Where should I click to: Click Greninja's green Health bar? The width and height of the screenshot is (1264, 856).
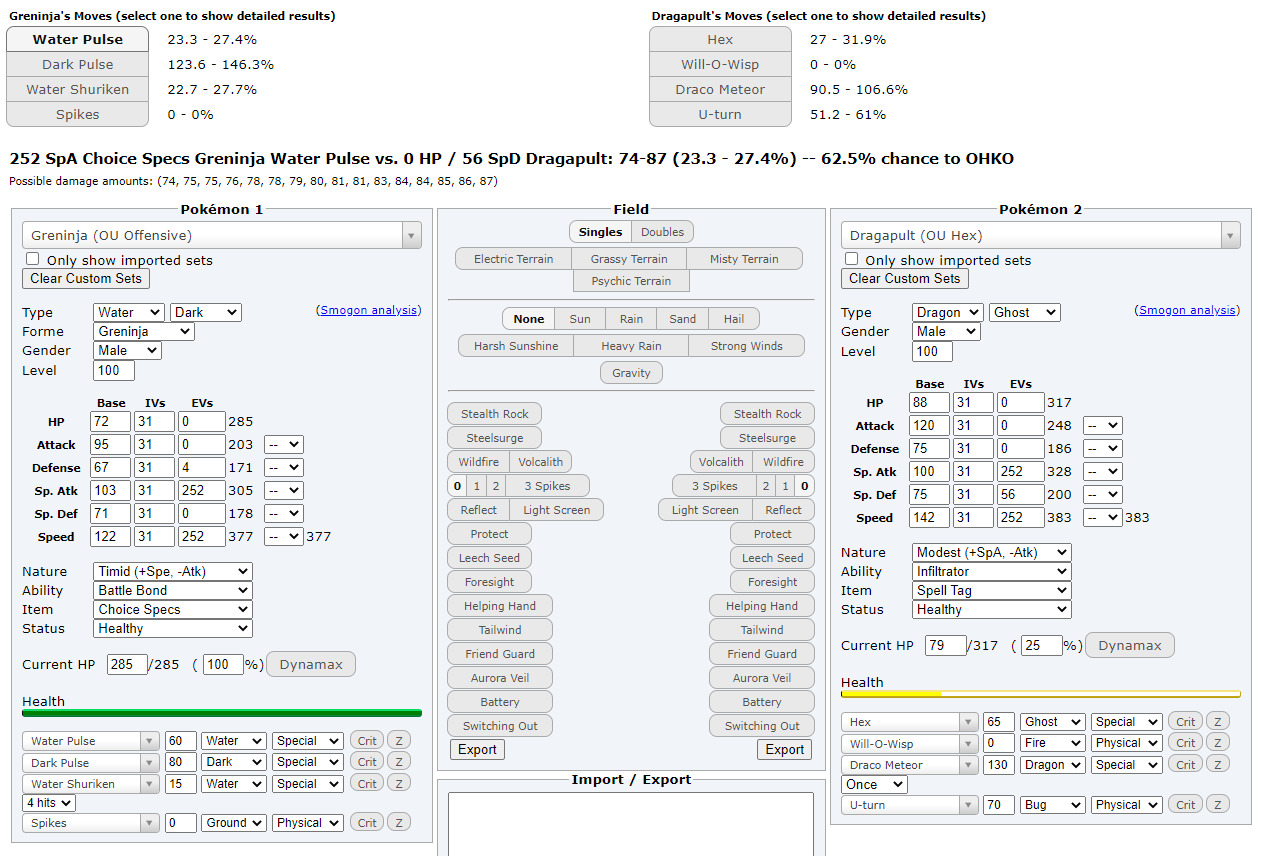(x=222, y=713)
